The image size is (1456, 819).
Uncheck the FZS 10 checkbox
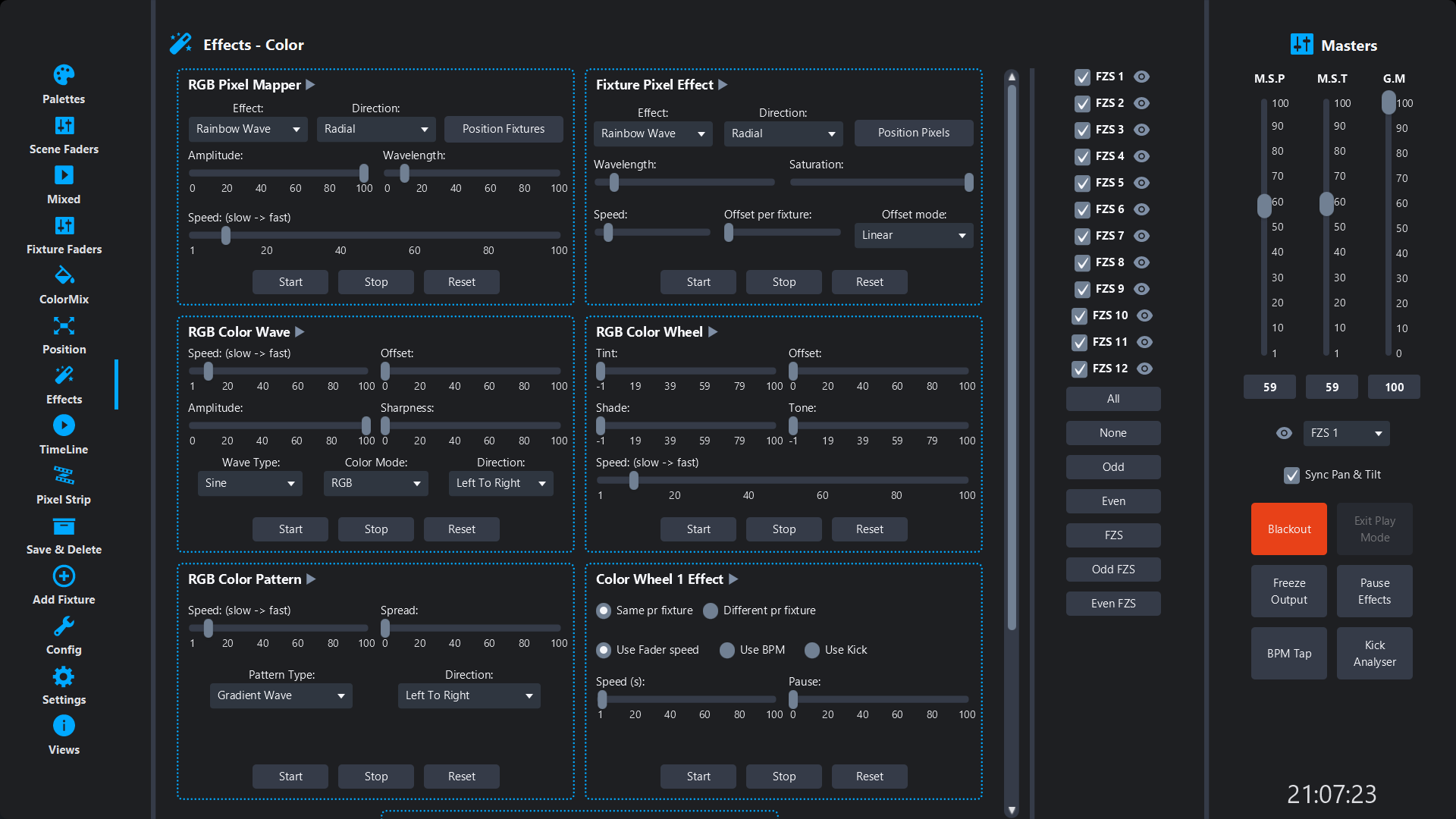tap(1080, 316)
